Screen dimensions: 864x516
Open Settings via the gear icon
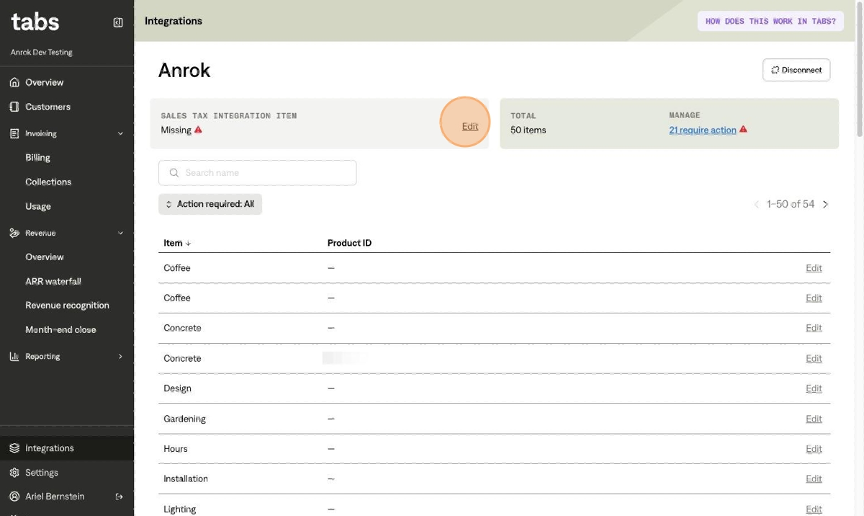point(14,473)
